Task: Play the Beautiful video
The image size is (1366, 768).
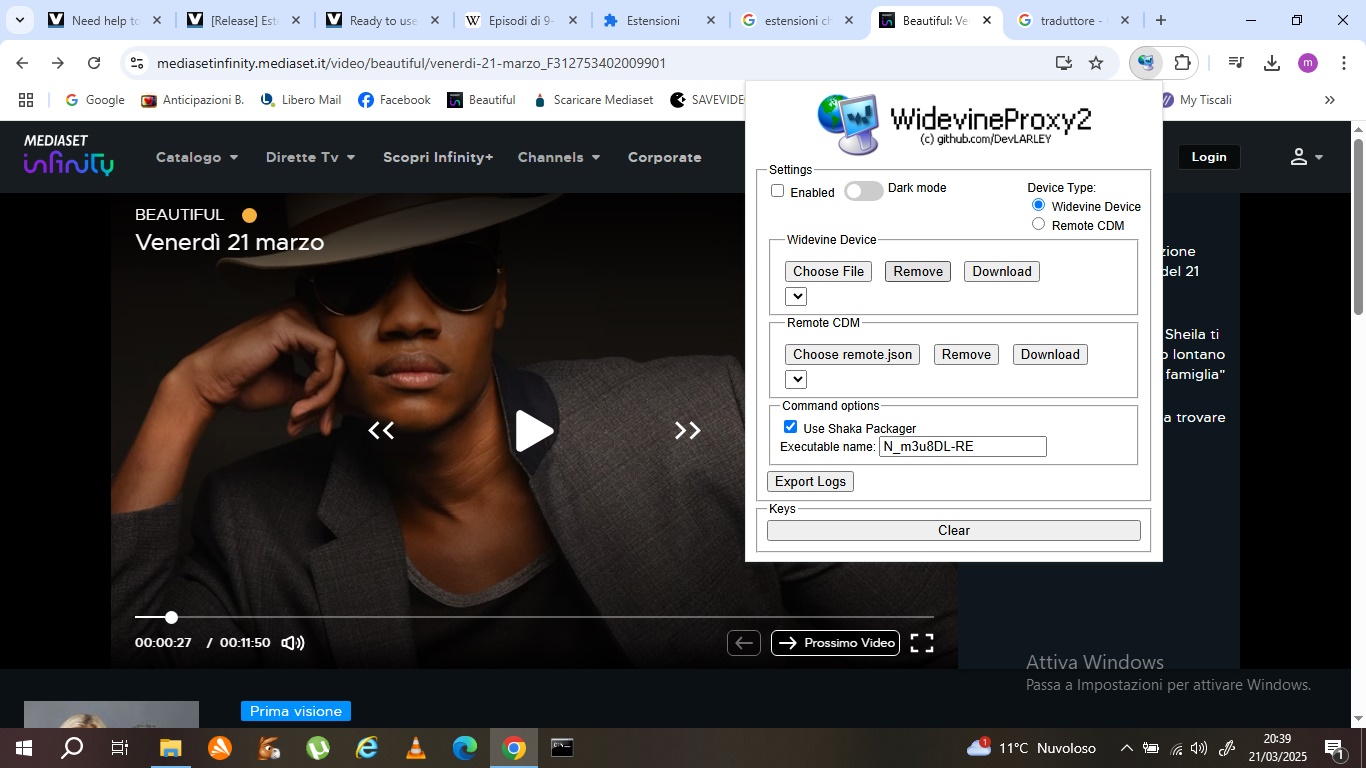Action: 534,431
